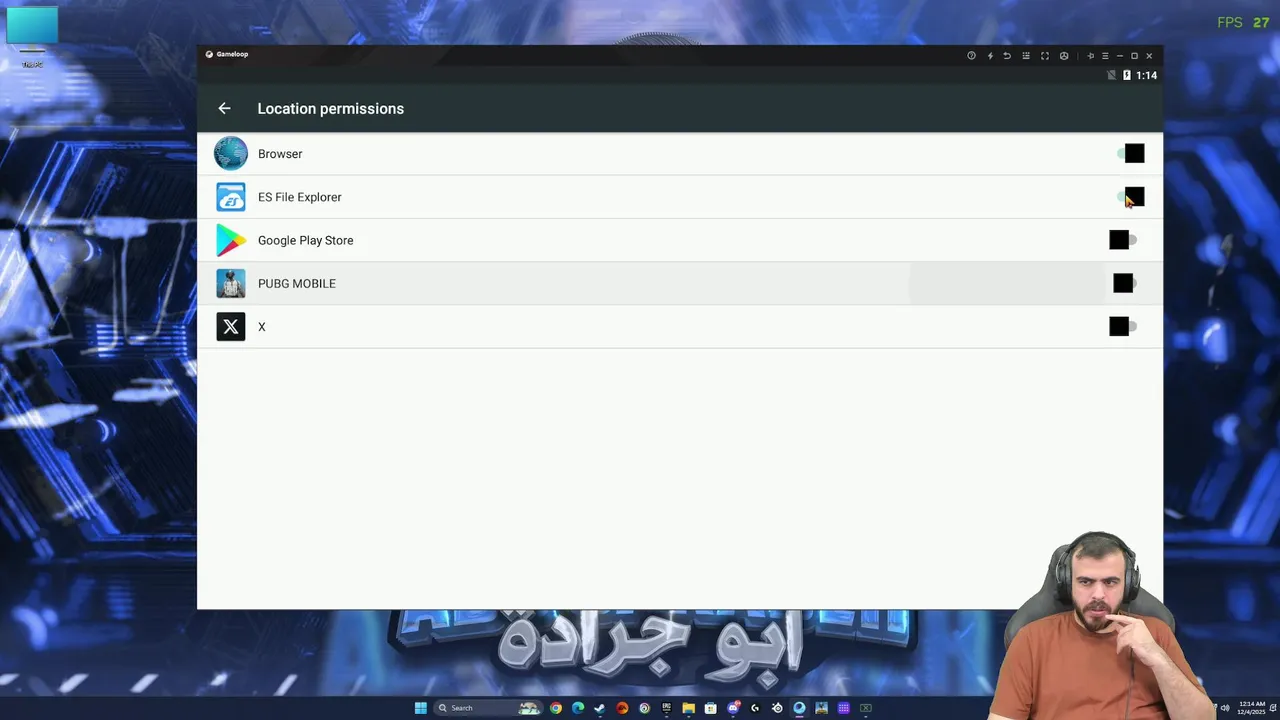Click the Gameloop steering wheel icon

[1064, 56]
